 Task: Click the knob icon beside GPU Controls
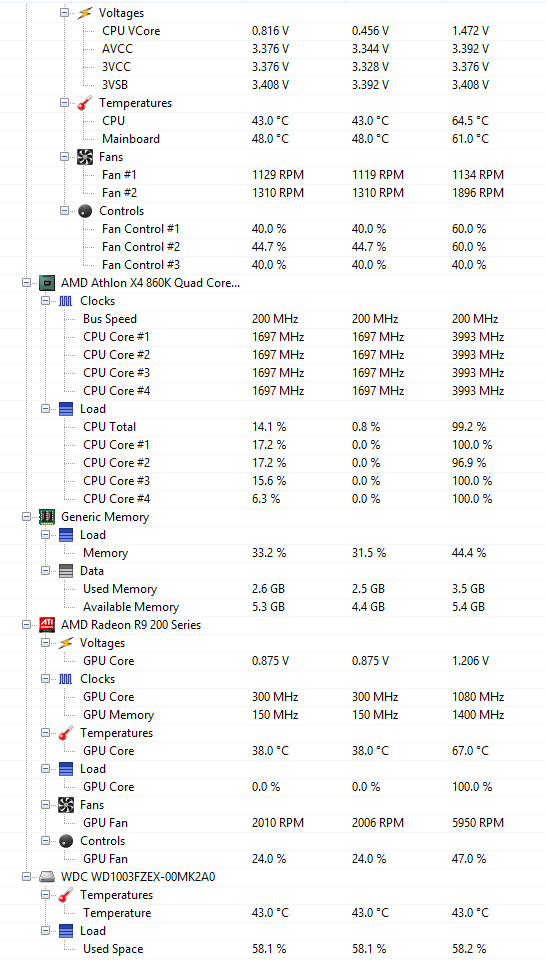(x=66, y=841)
